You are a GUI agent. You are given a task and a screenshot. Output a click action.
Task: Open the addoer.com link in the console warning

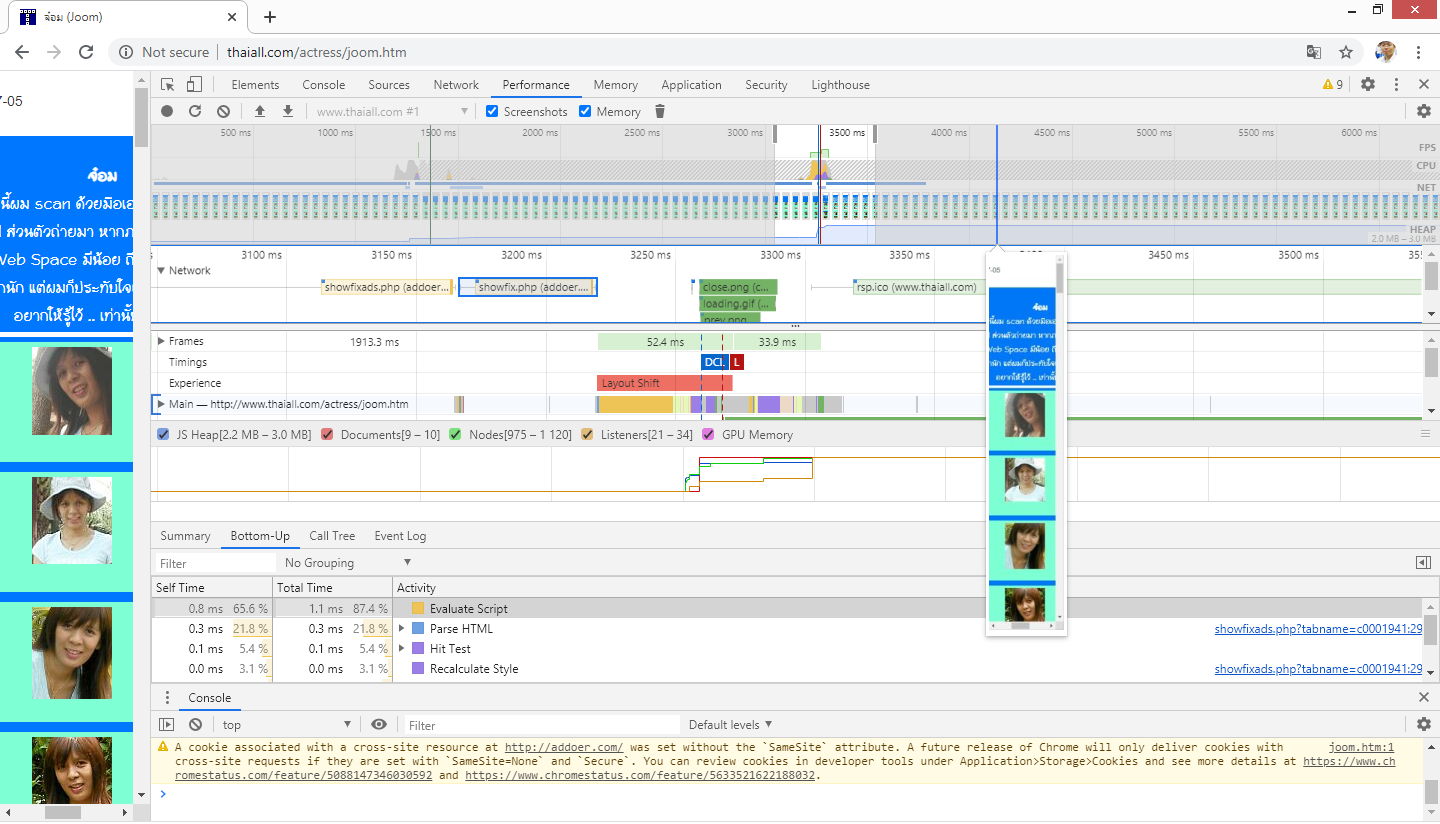pos(564,747)
